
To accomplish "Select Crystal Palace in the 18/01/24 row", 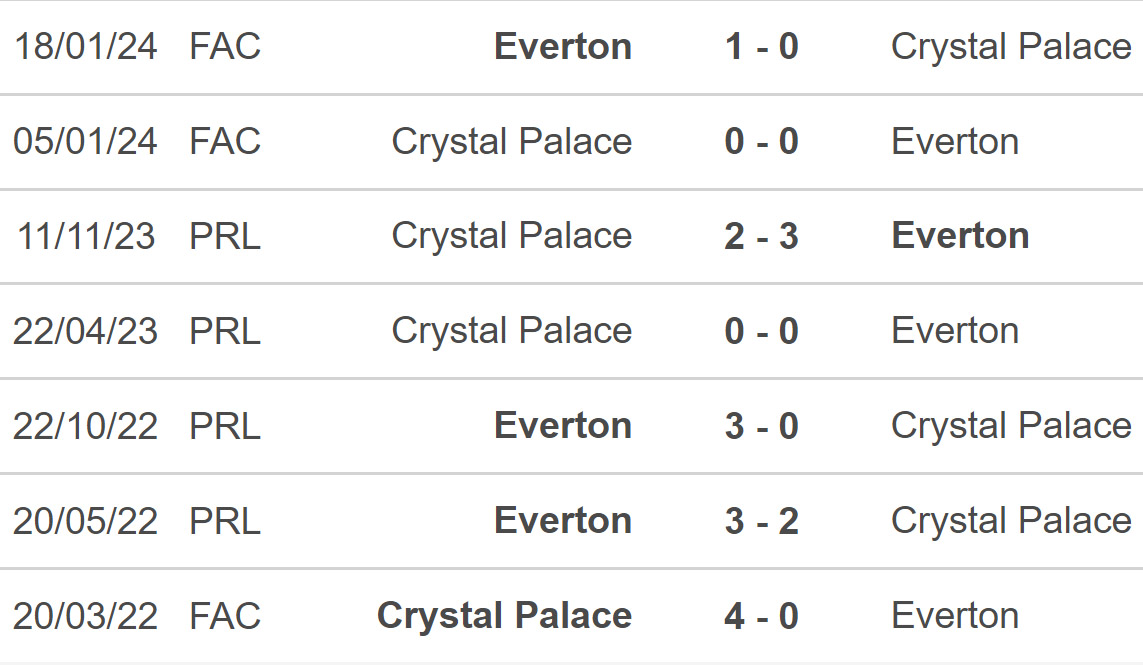I will point(1011,47).
